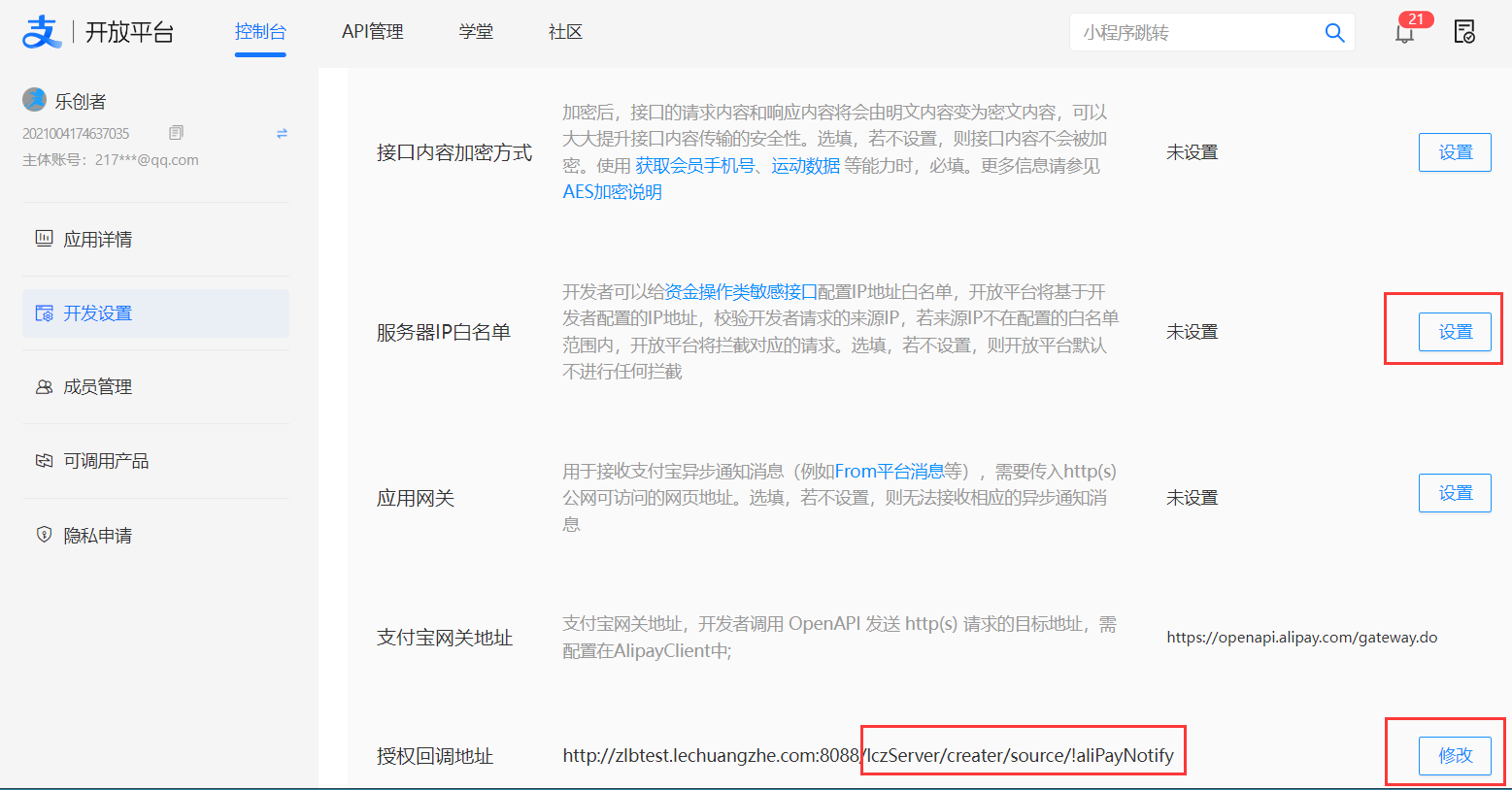The image size is (1512, 790).
Task: Select 开发设置 in the sidebar
Action: (97, 313)
